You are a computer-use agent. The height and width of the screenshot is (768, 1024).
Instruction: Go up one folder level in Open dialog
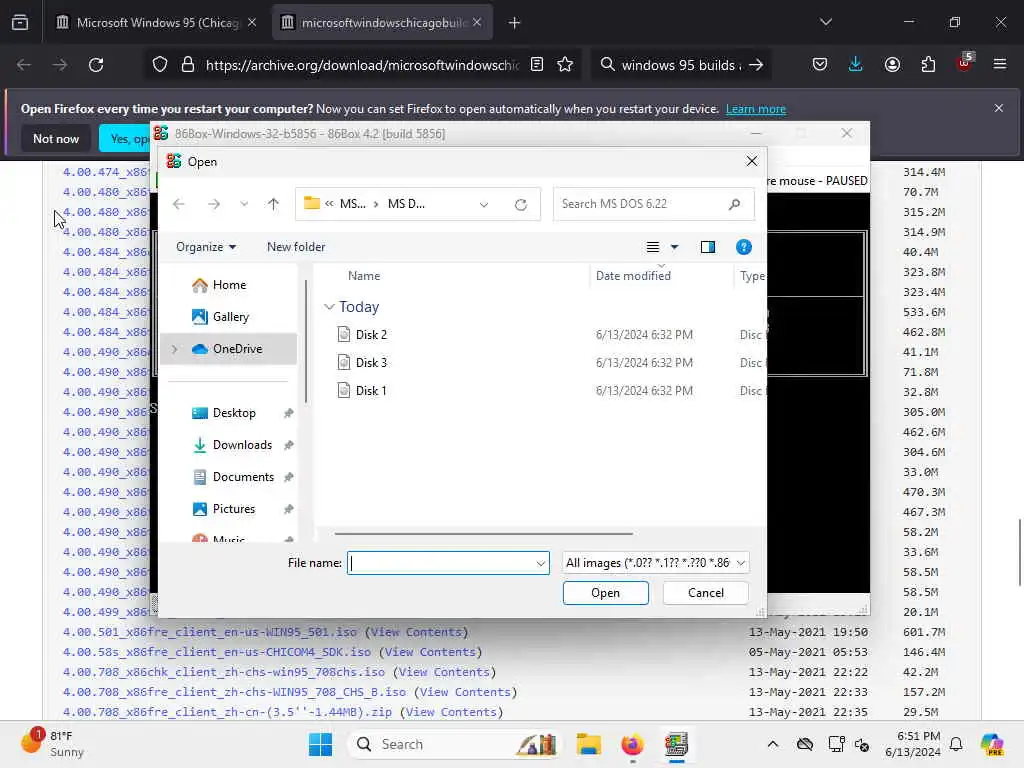(273, 204)
